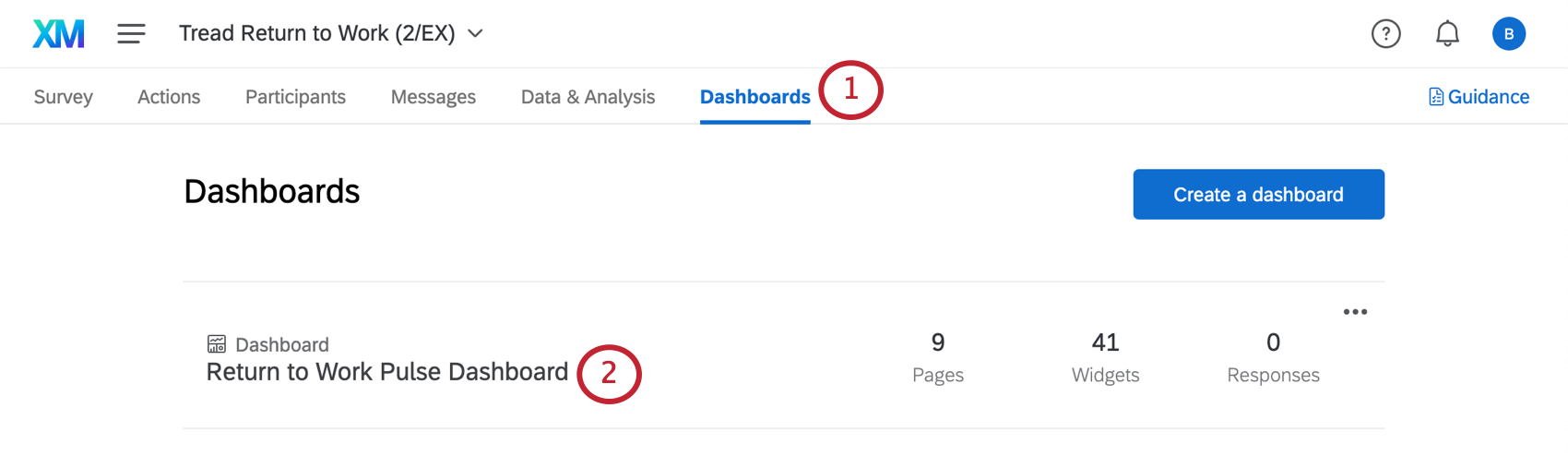
Task: Open the three-dot dashboard options menu
Action: (1355, 312)
